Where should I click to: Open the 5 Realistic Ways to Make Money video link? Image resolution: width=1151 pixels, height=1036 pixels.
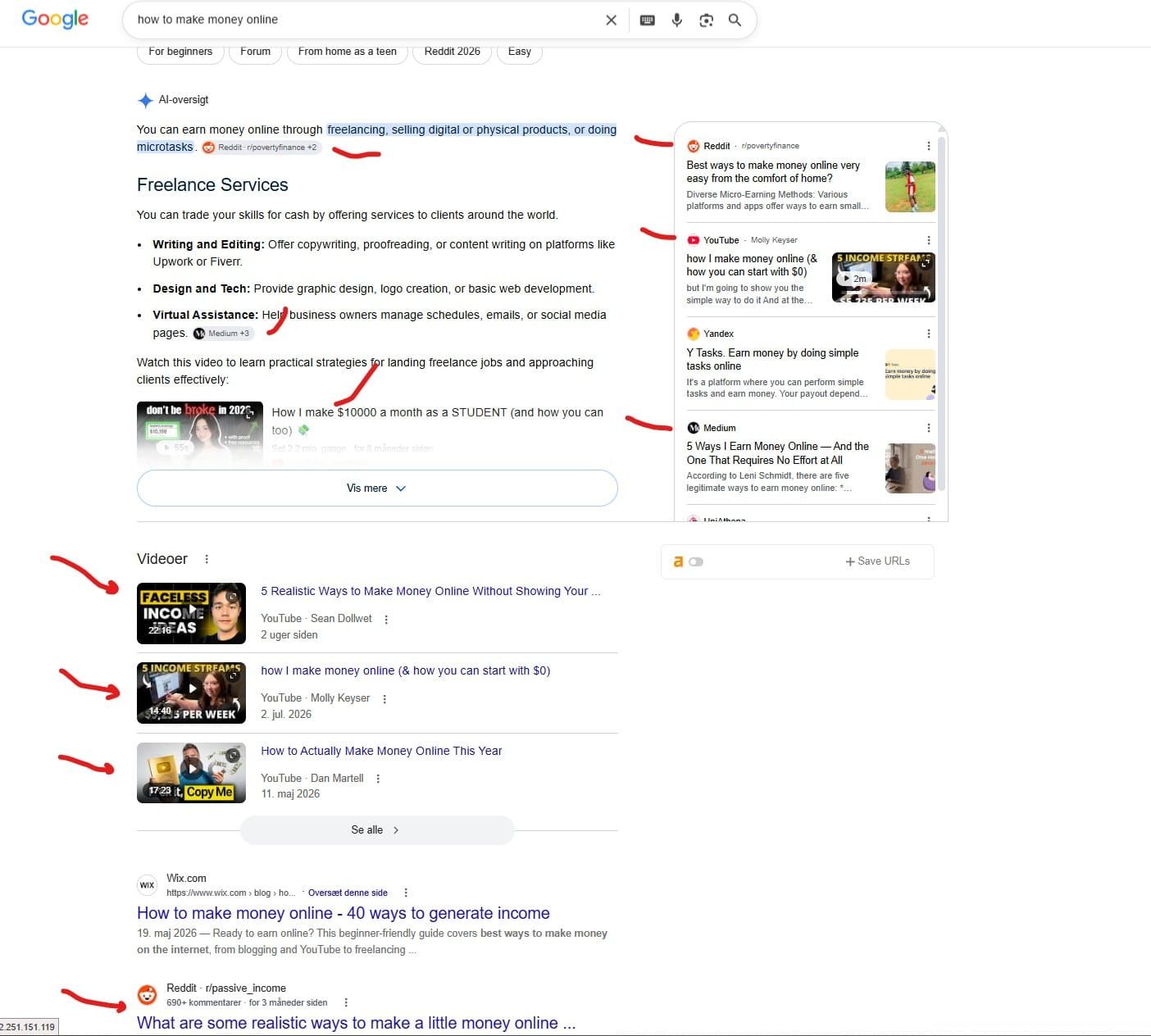click(430, 591)
